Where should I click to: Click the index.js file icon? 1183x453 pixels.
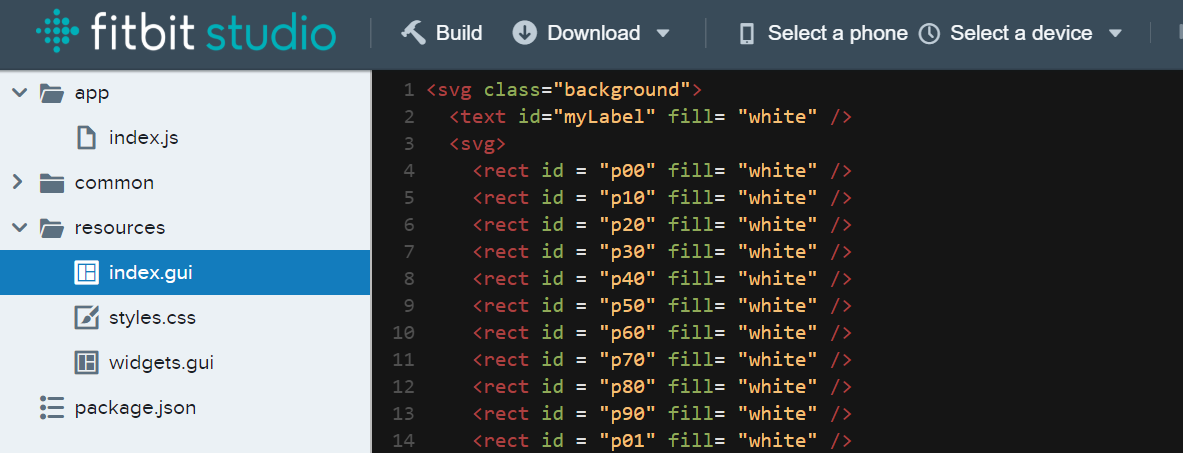tap(87, 137)
